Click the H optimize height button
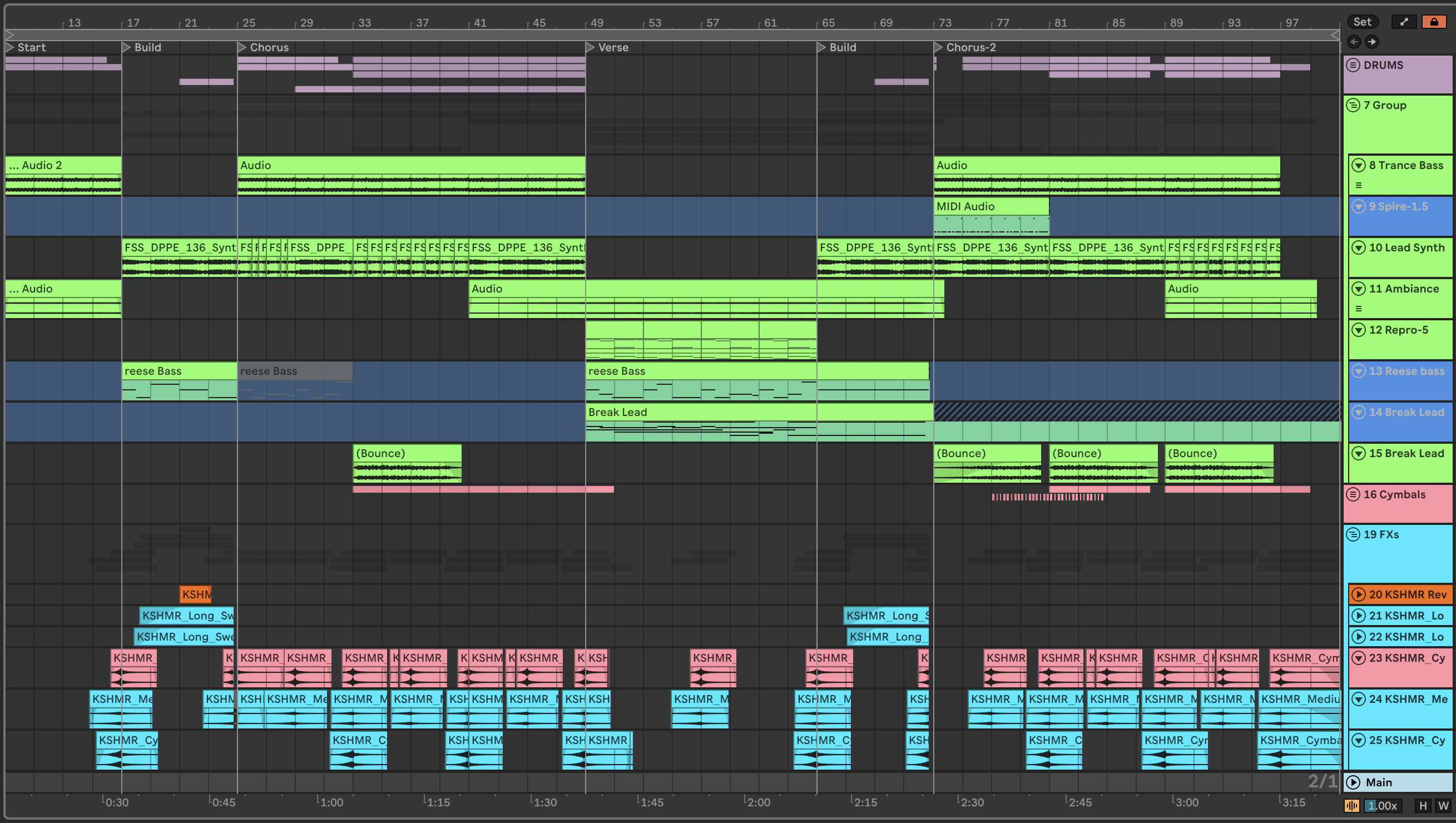The image size is (1456, 823). (1423, 805)
